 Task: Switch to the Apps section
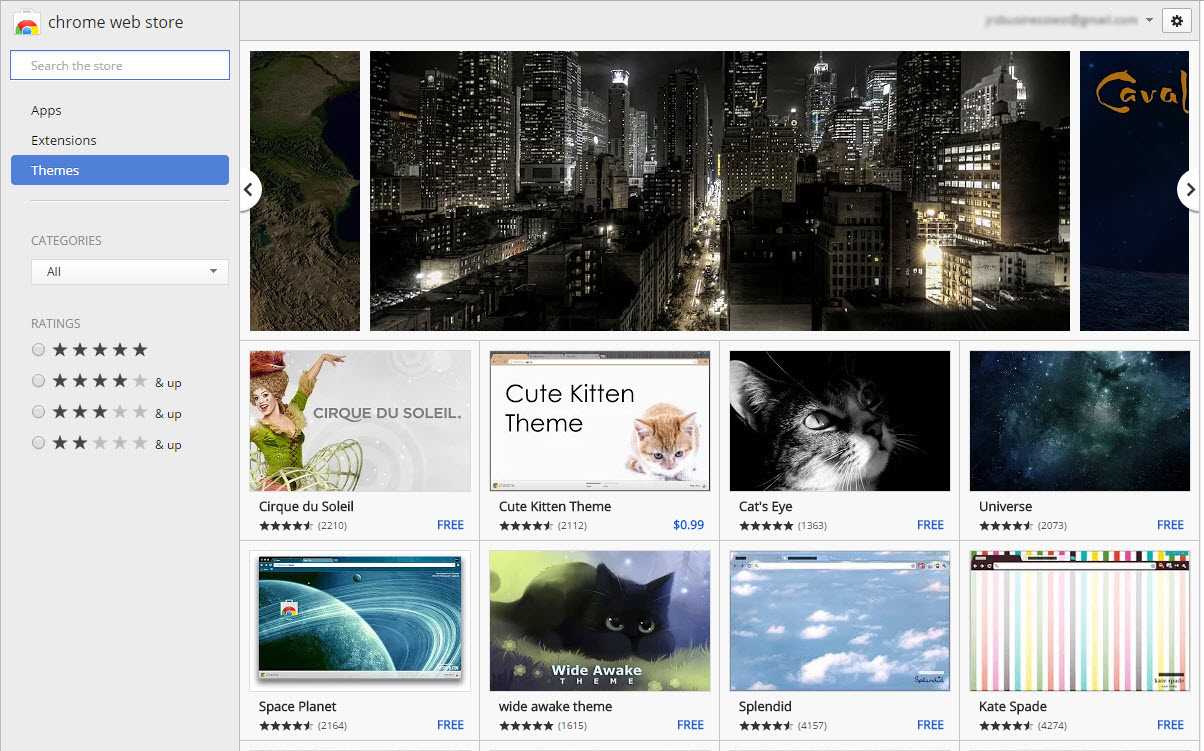point(46,111)
